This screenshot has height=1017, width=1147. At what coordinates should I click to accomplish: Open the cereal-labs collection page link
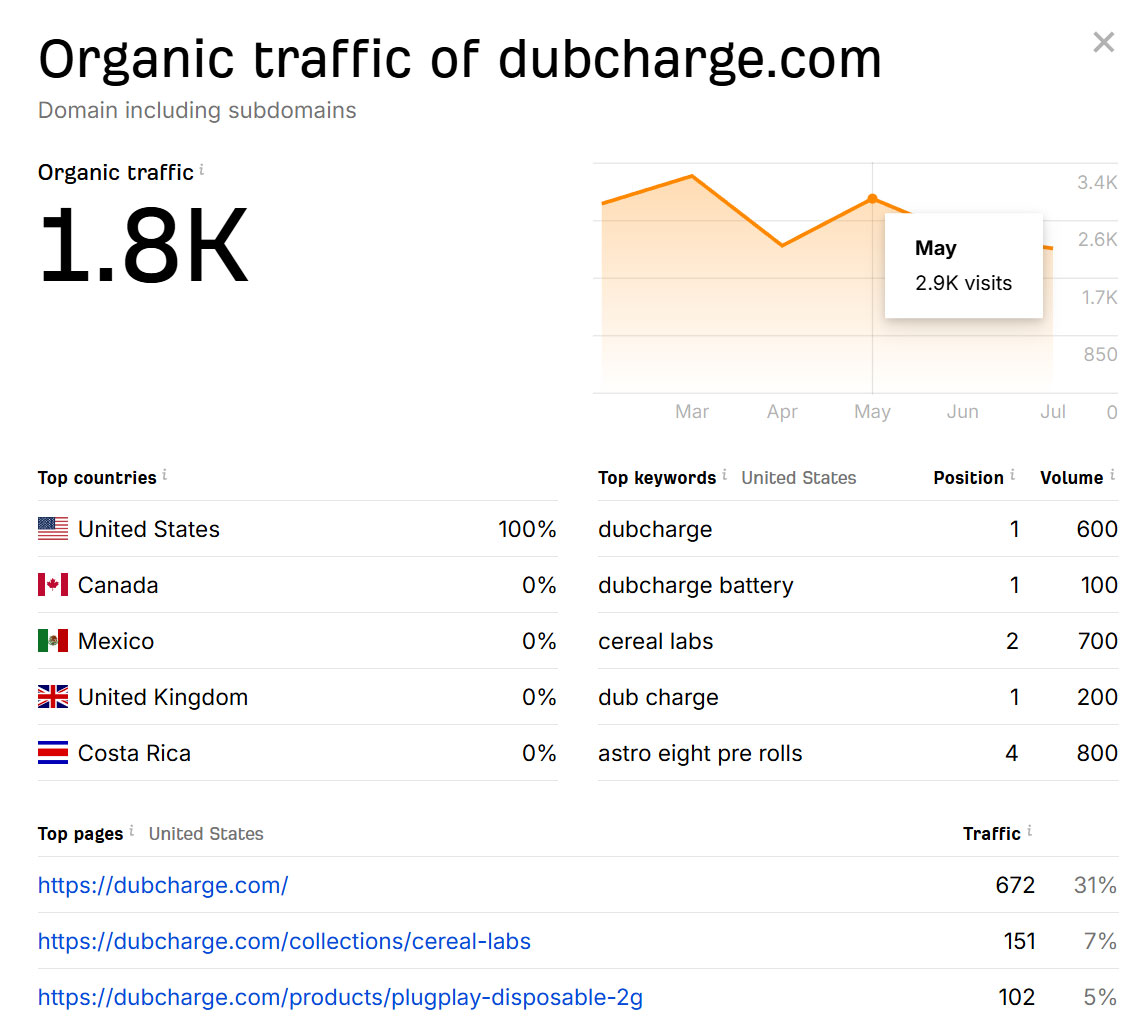(284, 941)
